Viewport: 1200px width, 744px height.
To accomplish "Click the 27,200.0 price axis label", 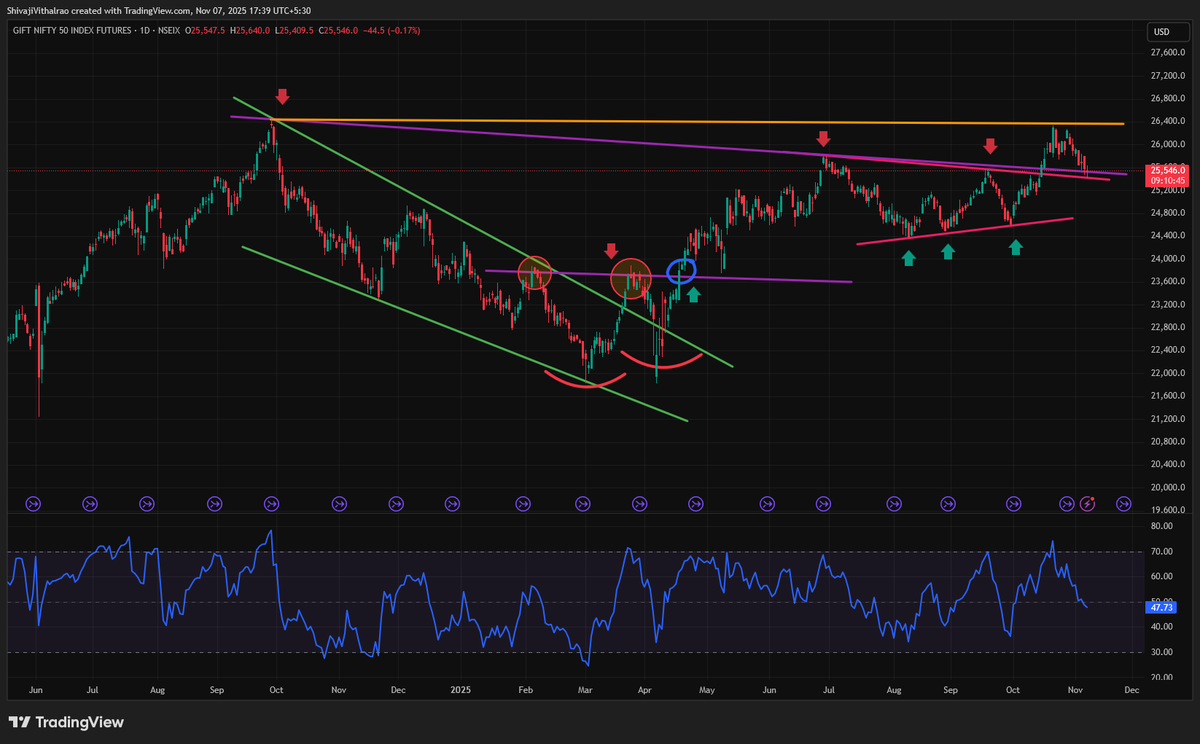I will click(x=1167, y=76).
